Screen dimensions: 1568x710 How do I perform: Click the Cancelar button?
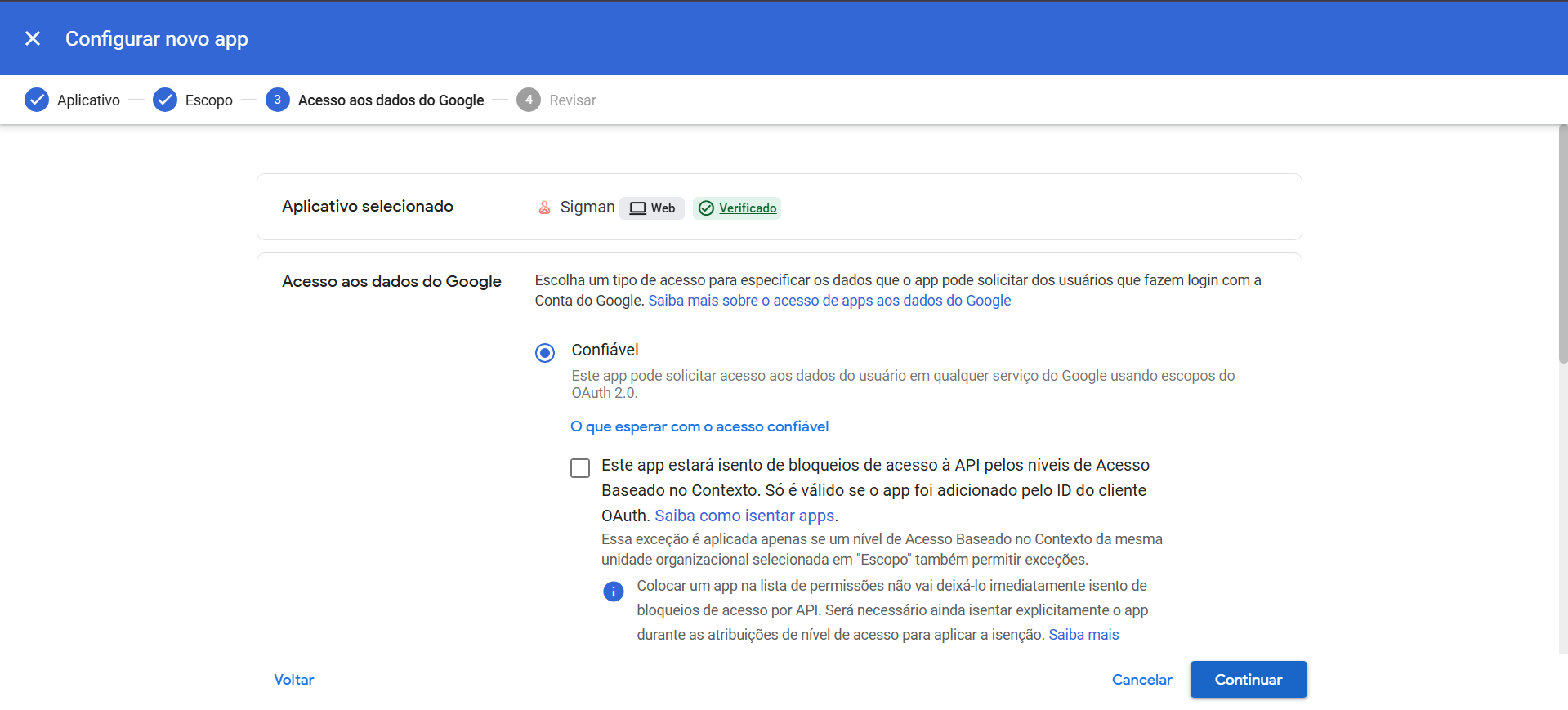1141,680
